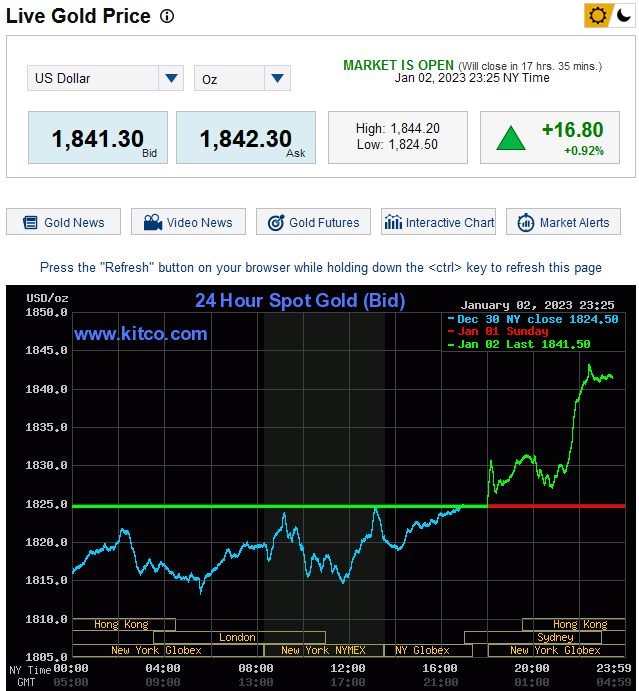
Task: Click 12:00 NY time axis label
Action: coord(348,668)
